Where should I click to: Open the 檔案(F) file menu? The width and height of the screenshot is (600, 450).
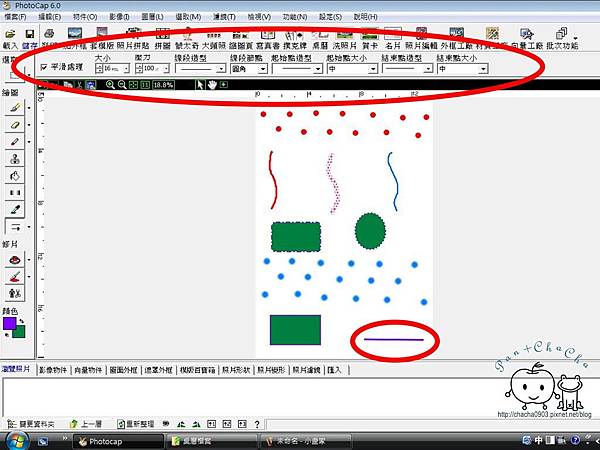coord(15,17)
